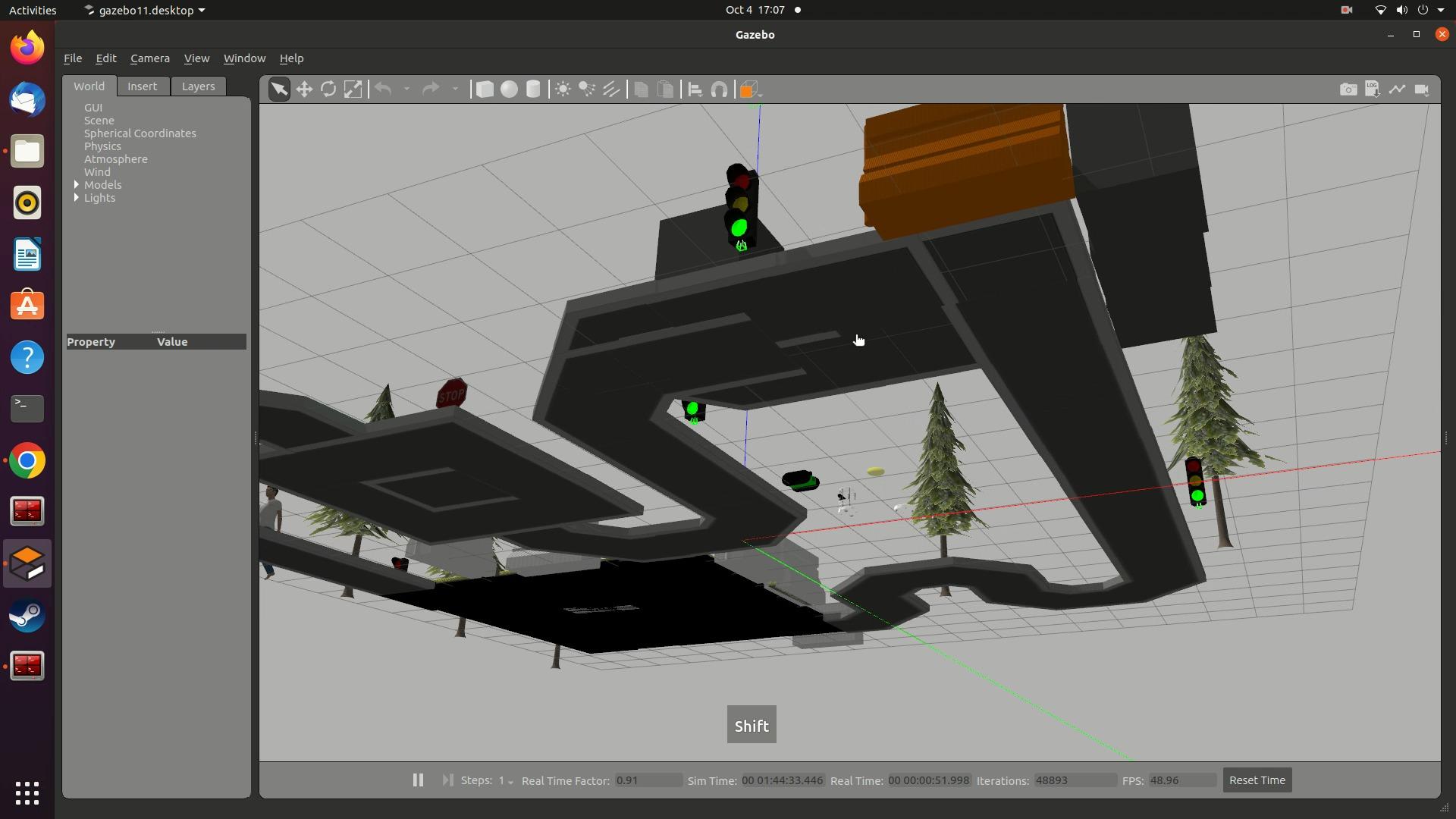Click the Real Time Factor value field
Screen dimensions: 1456x819
pyautogui.click(x=648, y=780)
